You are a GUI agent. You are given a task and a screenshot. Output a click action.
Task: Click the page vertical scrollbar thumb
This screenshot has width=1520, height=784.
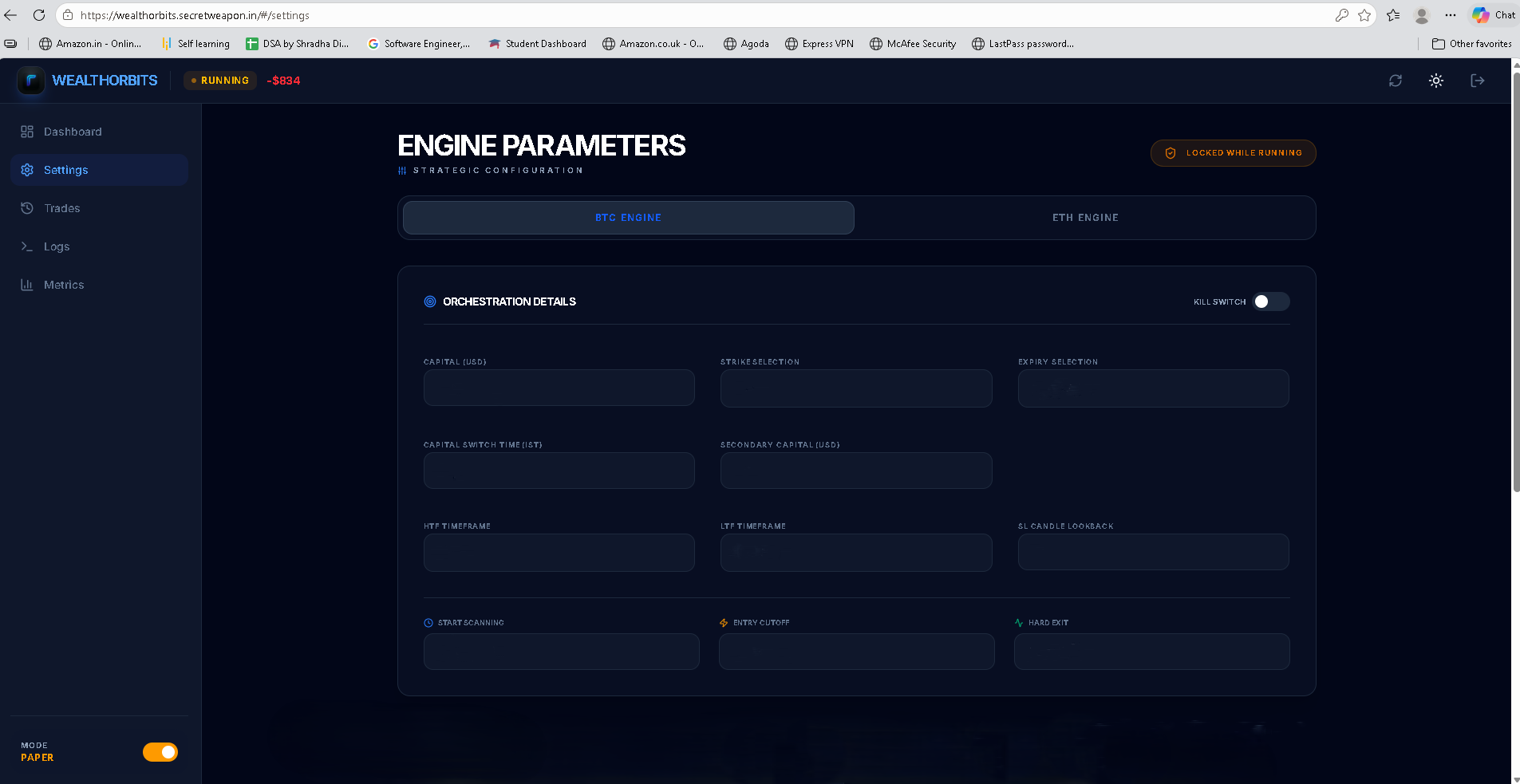click(x=1516, y=282)
